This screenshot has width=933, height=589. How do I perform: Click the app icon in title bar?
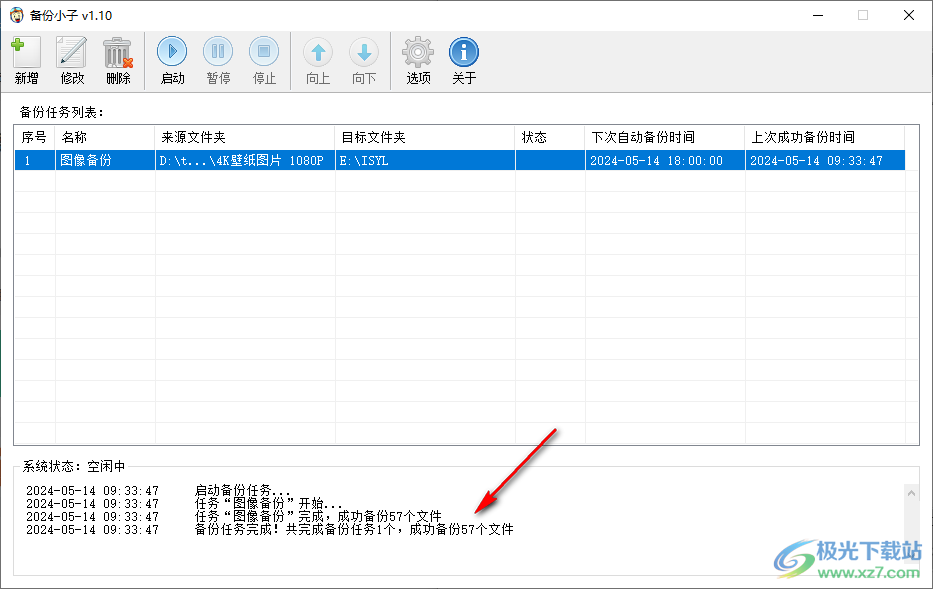point(16,15)
